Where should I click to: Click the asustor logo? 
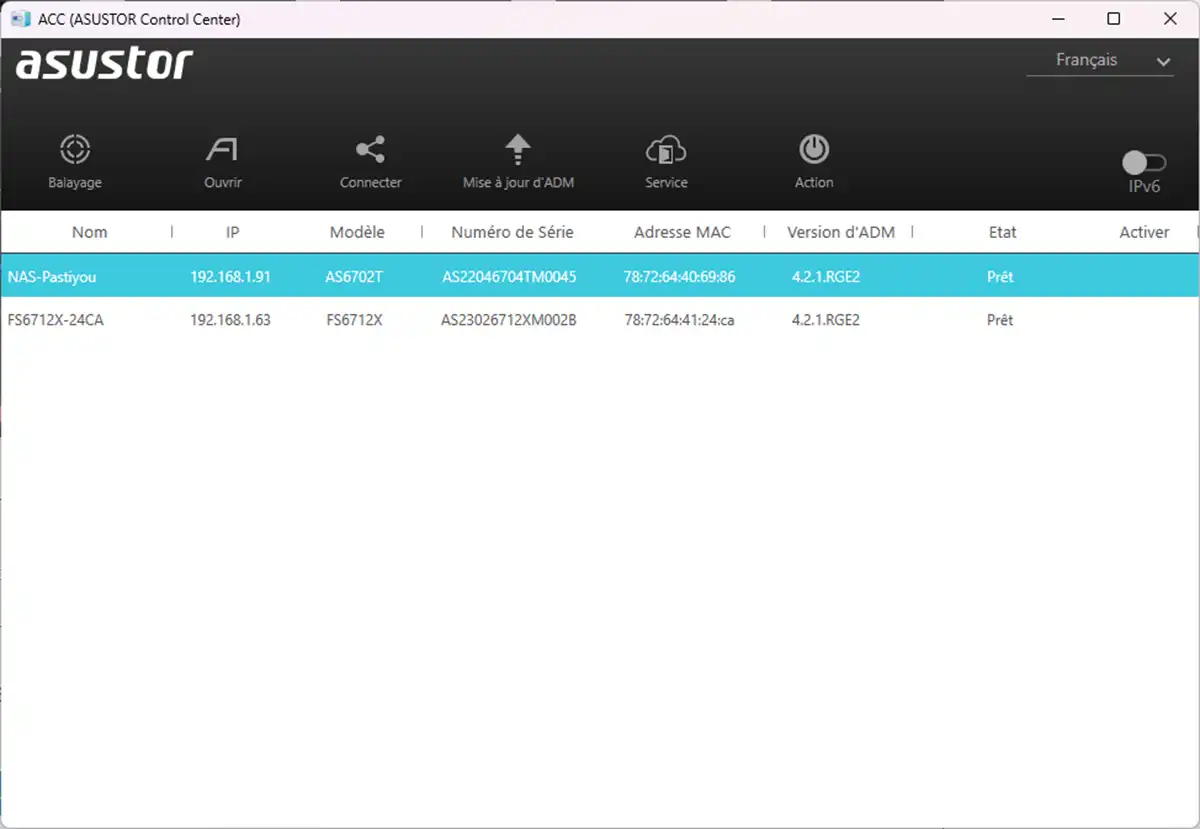(103, 63)
